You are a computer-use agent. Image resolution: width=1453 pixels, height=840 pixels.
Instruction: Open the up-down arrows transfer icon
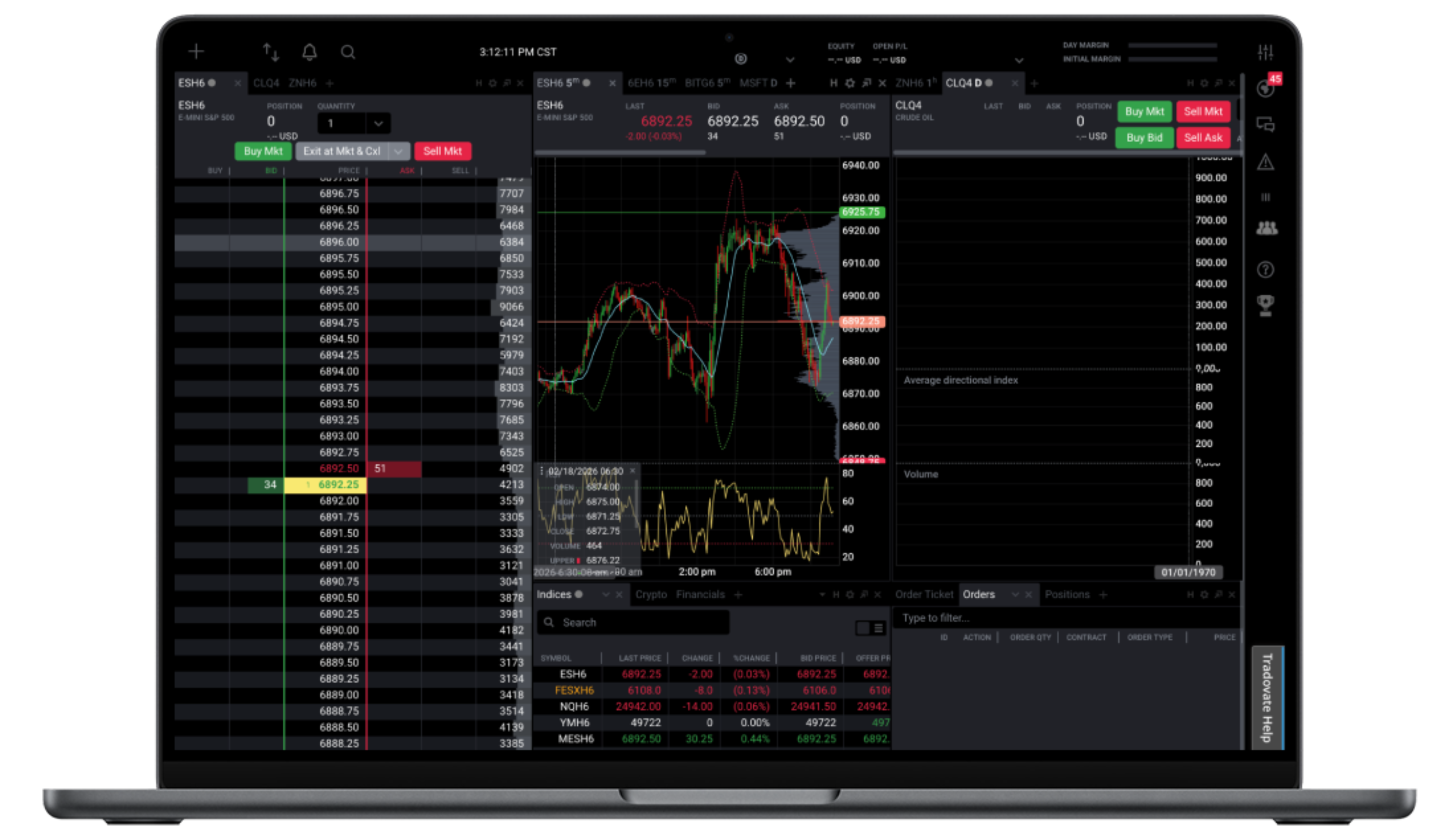click(x=271, y=53)
